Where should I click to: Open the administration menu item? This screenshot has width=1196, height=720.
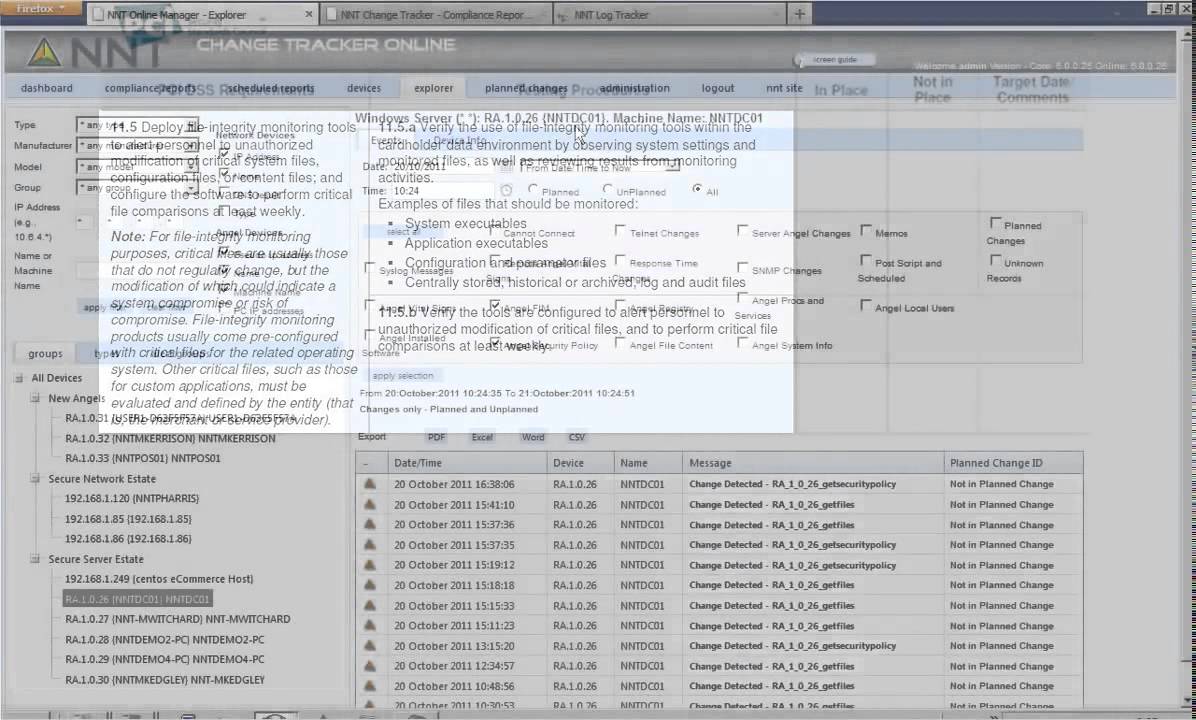[x=635, y=88]
